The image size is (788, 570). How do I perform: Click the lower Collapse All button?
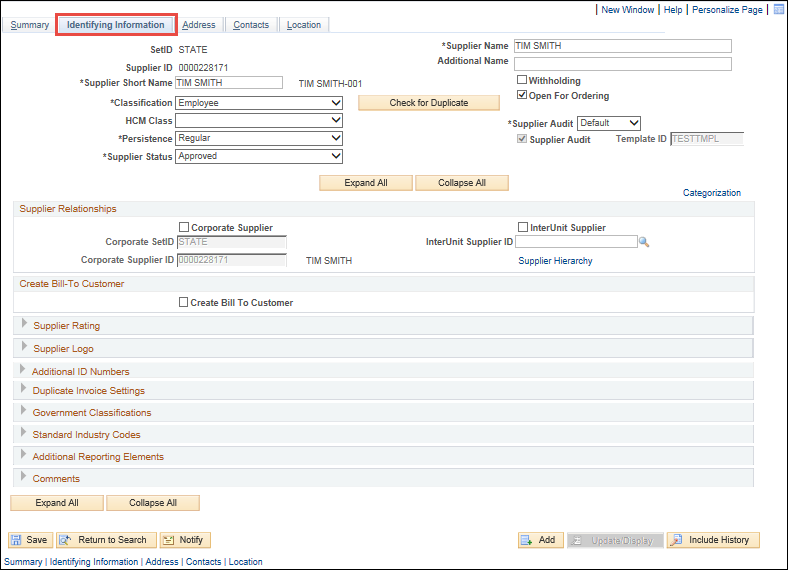click(x=153, y=503)
